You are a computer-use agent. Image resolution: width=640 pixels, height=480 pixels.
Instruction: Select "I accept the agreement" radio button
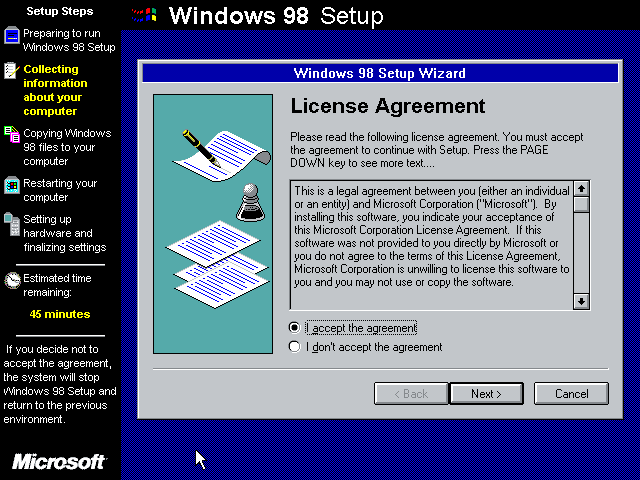294,328
